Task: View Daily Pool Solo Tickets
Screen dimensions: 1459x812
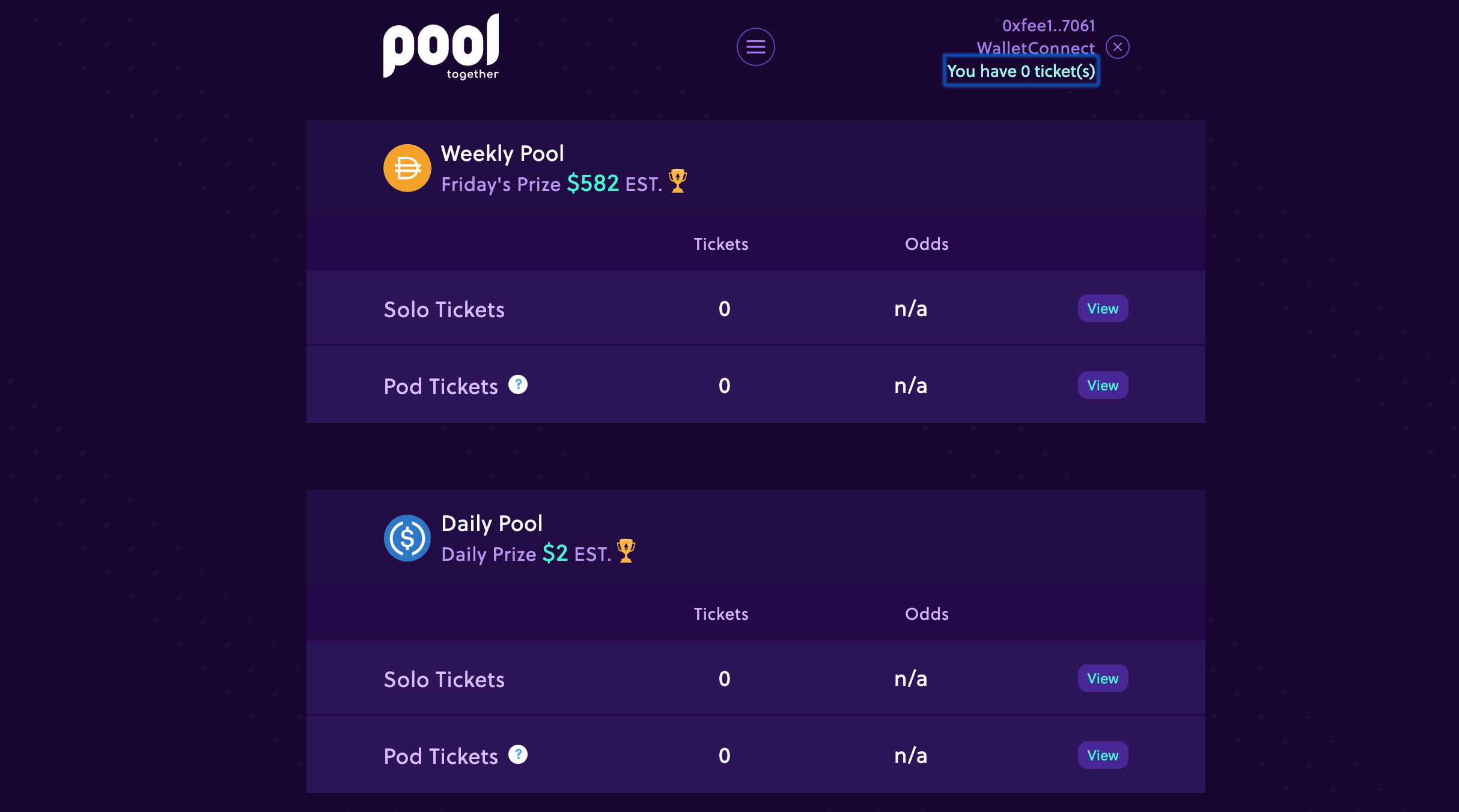Action: (x=1103, y=678)
